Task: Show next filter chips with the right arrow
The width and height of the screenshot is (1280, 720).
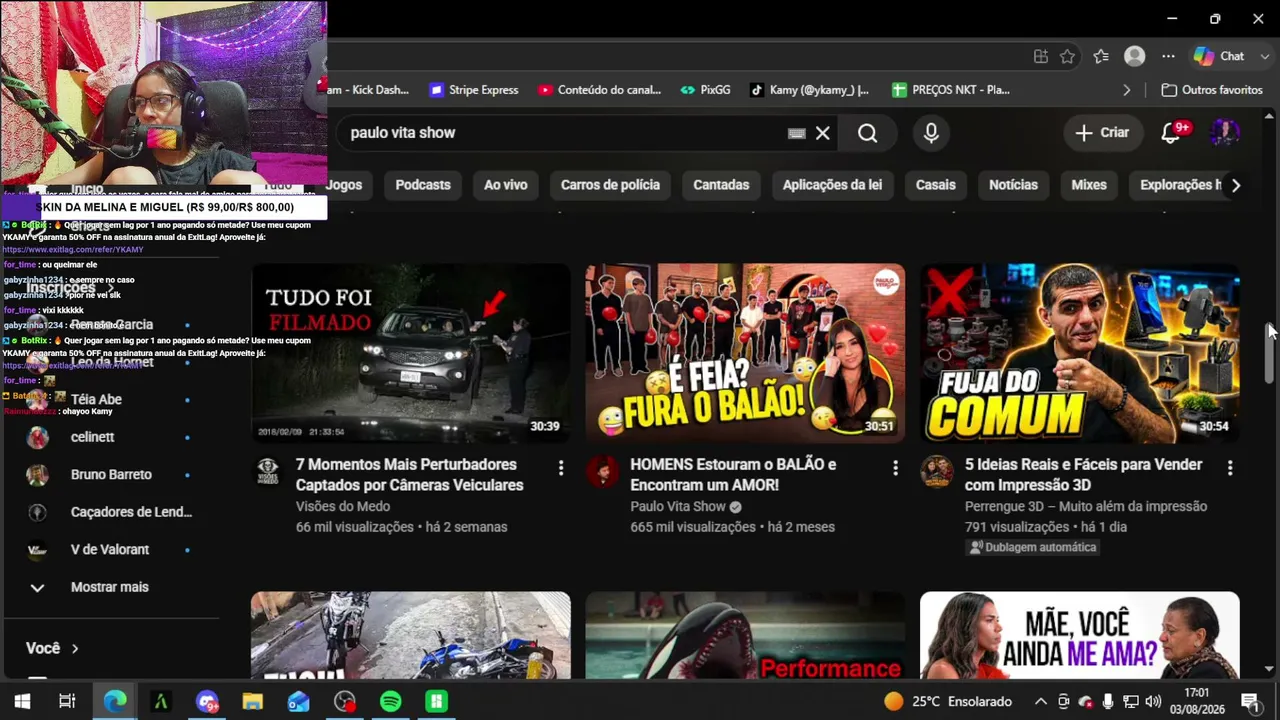Action: (x=1236, y=185)
